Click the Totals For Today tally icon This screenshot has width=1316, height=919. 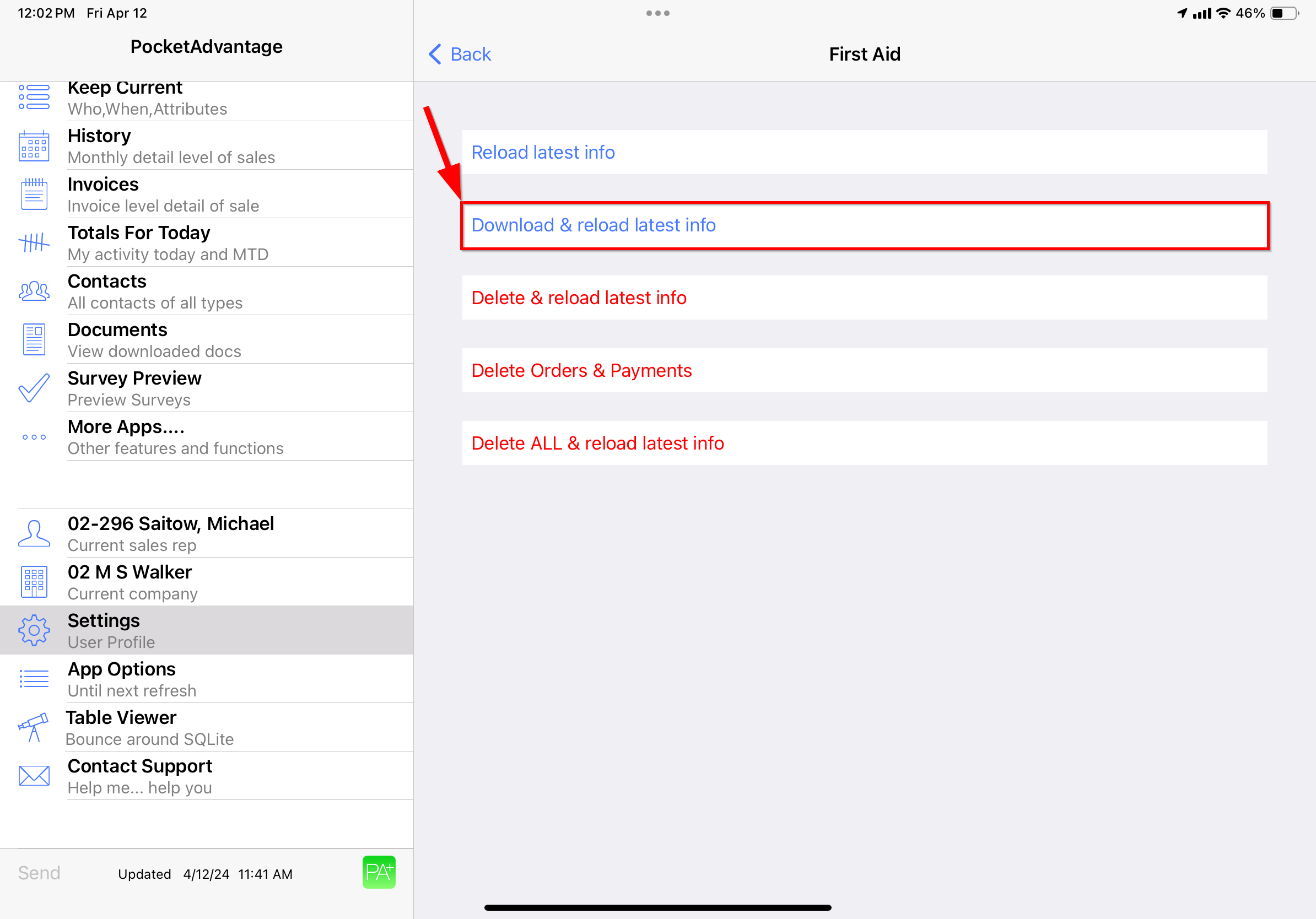pos(34,243)
